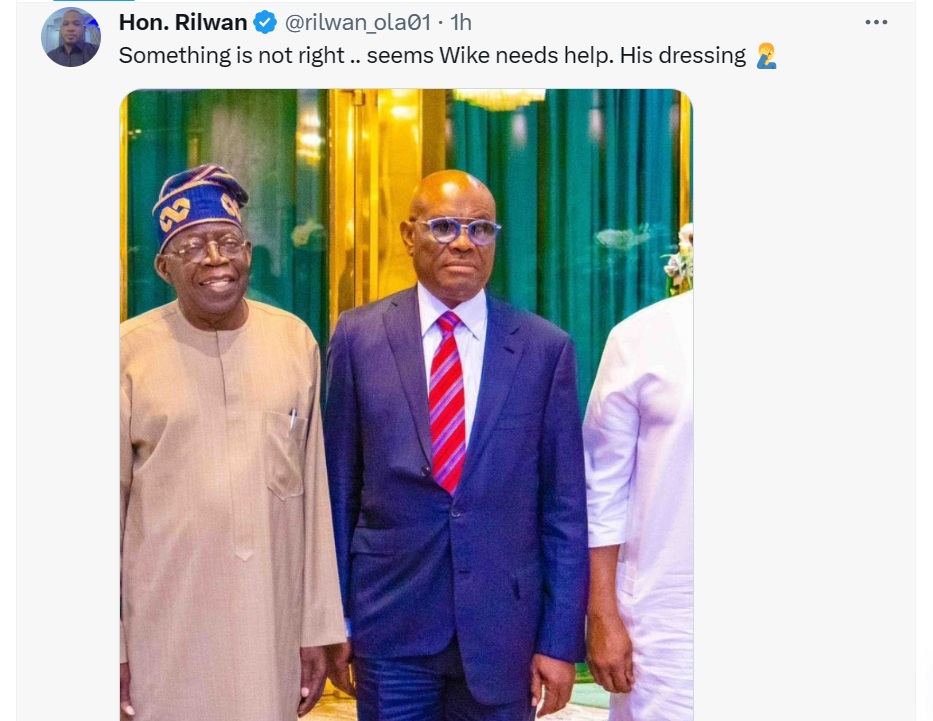Open the three-dot more options menu
The image size is (933, 721).
coord(876,22)
